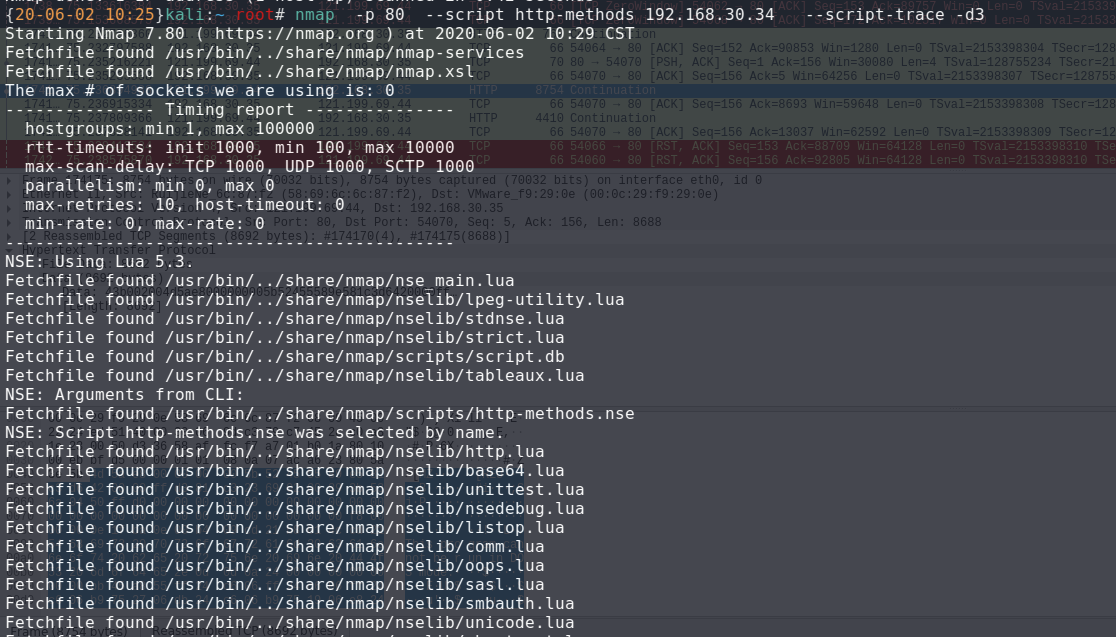Click the 'http-methods' script name in the command line
Viewport: 1116px width, 637px height.
[x=574, y=14]
